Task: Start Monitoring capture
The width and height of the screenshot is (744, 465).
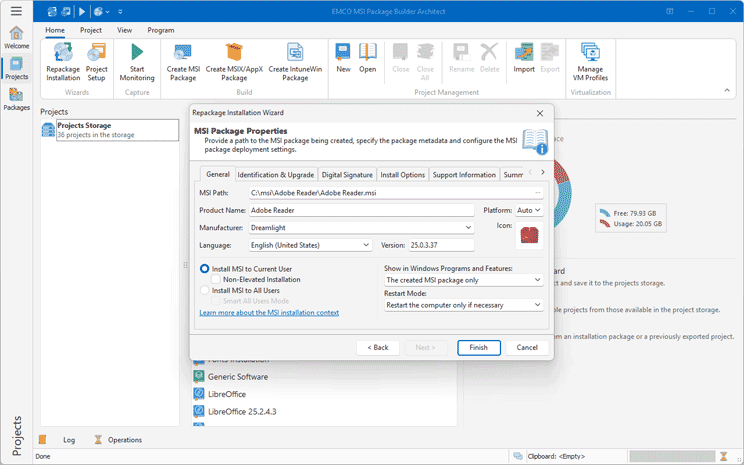Action: [137, 54]
